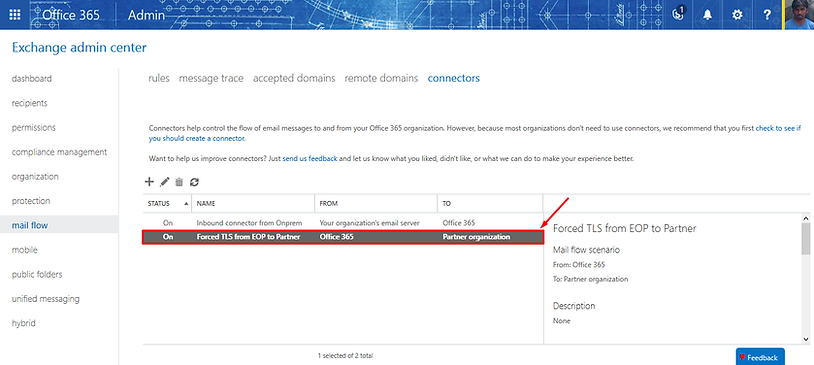The height and width of the screenshot is (365, 814).
Task: Open the send us feedback link
Action: pyautogui.click(x=310, y=158)
